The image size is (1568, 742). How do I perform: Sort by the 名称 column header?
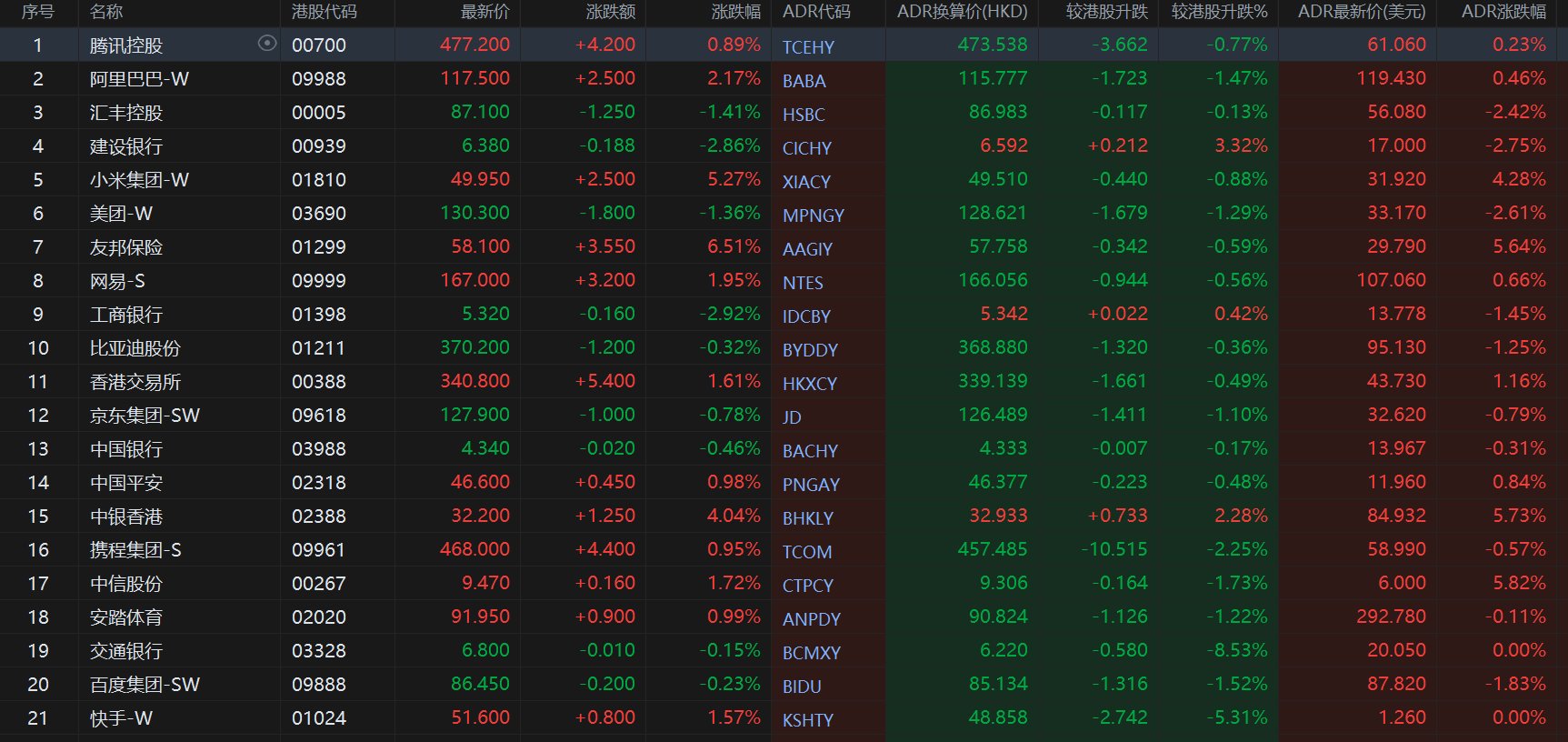pos(106,12)
